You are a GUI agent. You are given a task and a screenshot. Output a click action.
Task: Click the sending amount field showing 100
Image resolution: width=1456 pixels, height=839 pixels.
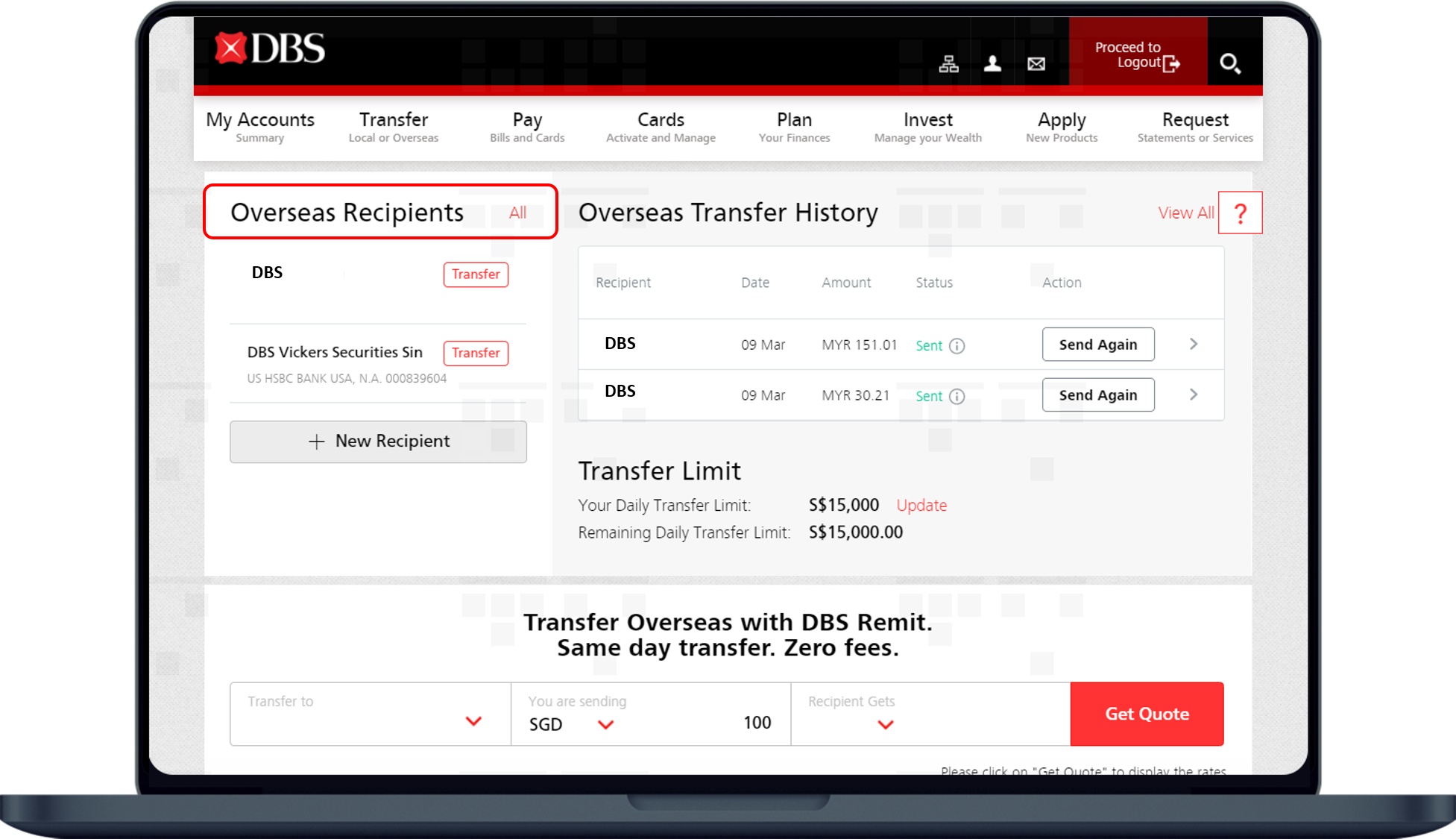click(757, 723)
